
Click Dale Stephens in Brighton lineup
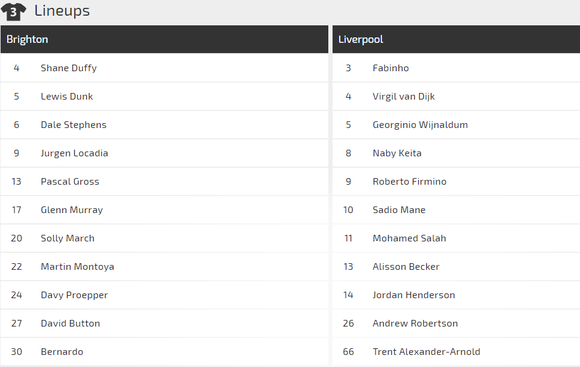(74, 125)
